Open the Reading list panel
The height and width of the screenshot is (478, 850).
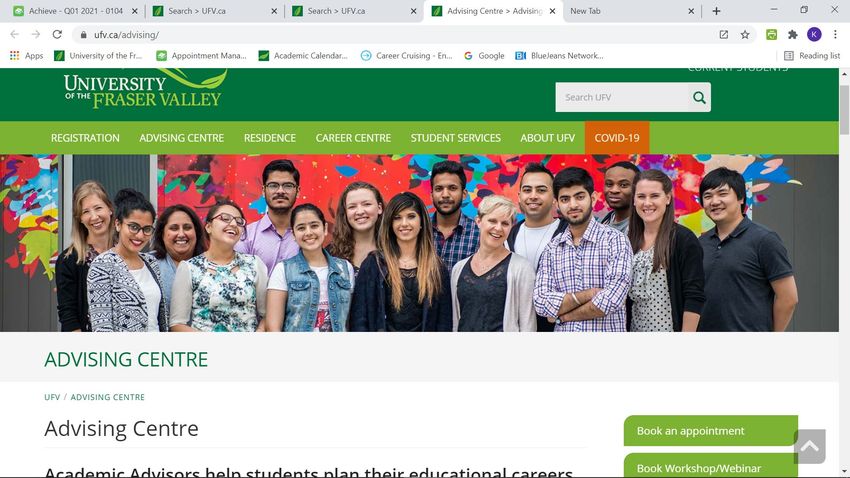pos(812,56)
